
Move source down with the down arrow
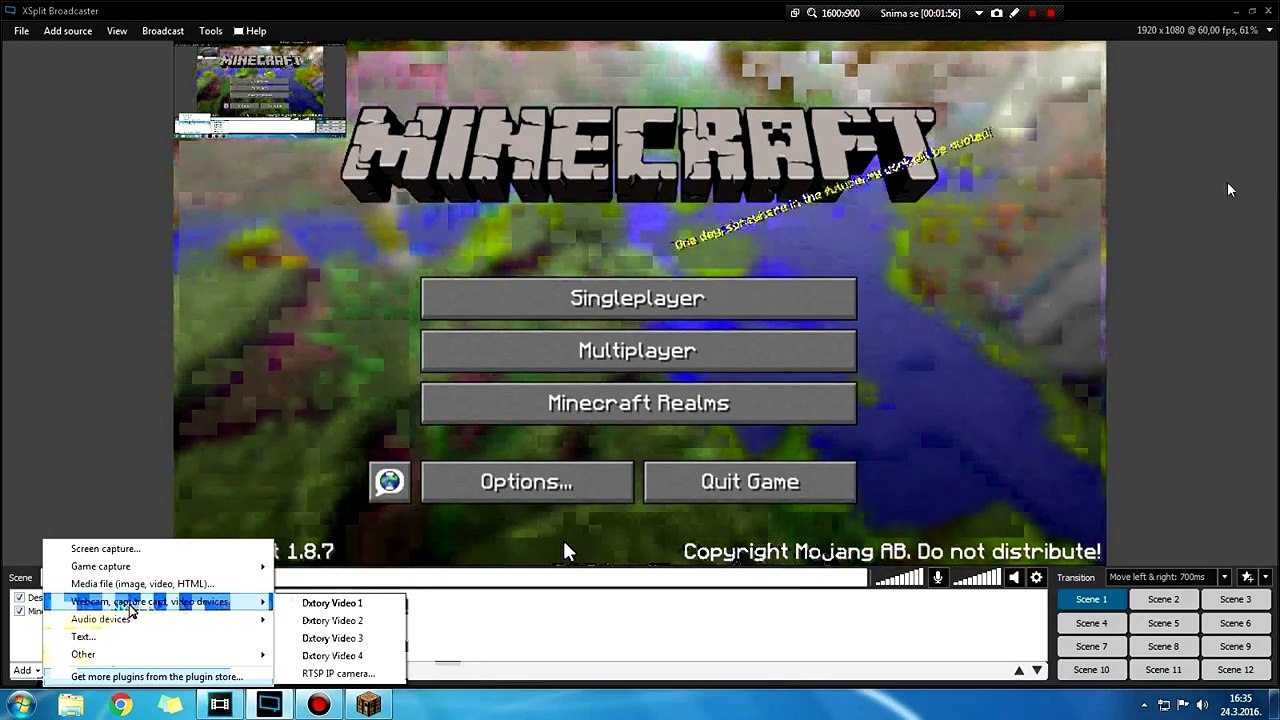[x=1037, y=670]
